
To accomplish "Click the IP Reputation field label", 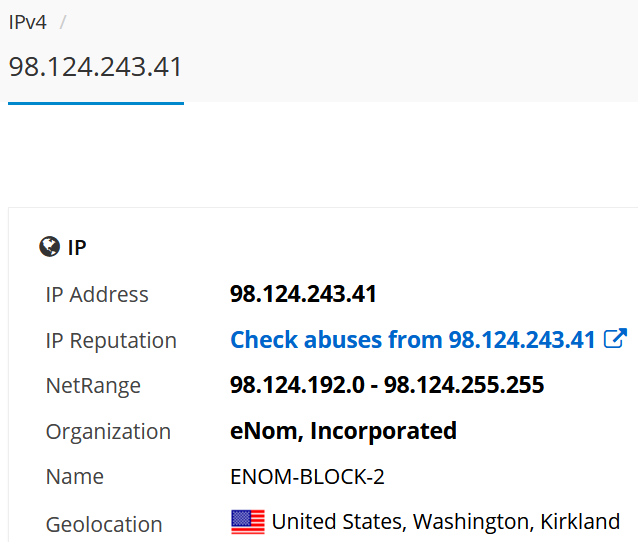I will point(111,341).
